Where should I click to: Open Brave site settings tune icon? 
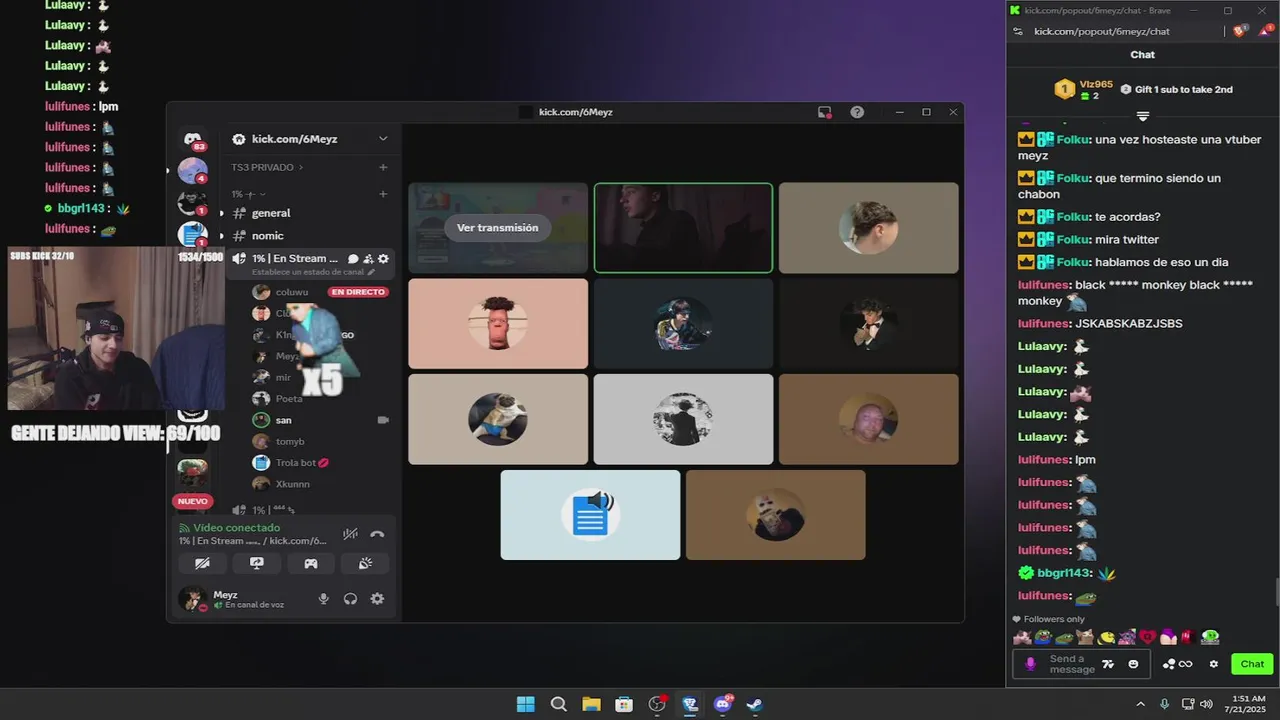coord(1018,31)
